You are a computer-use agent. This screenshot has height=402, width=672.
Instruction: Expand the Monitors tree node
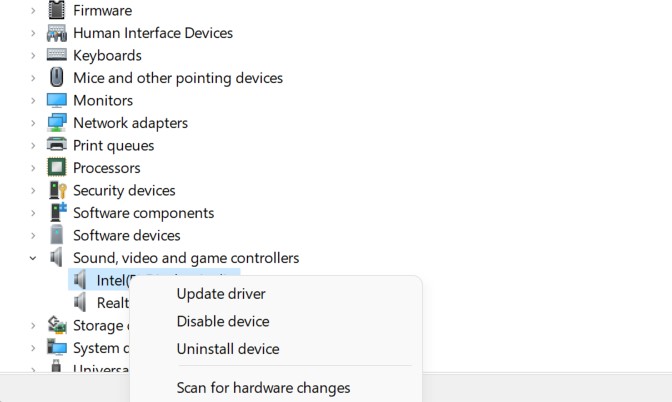click(33, 101)
